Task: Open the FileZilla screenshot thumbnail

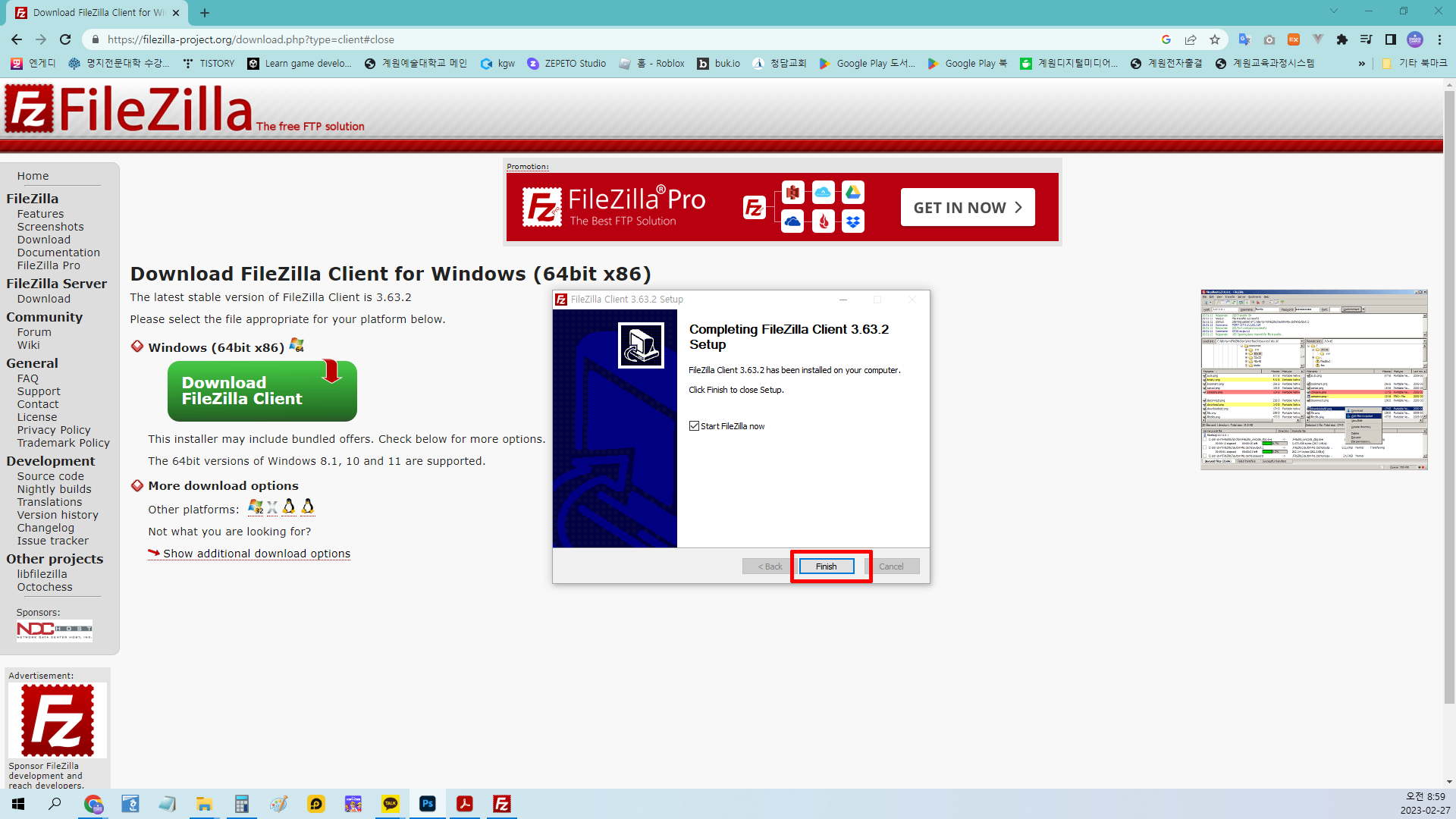Action: (x=1313, y=380)
